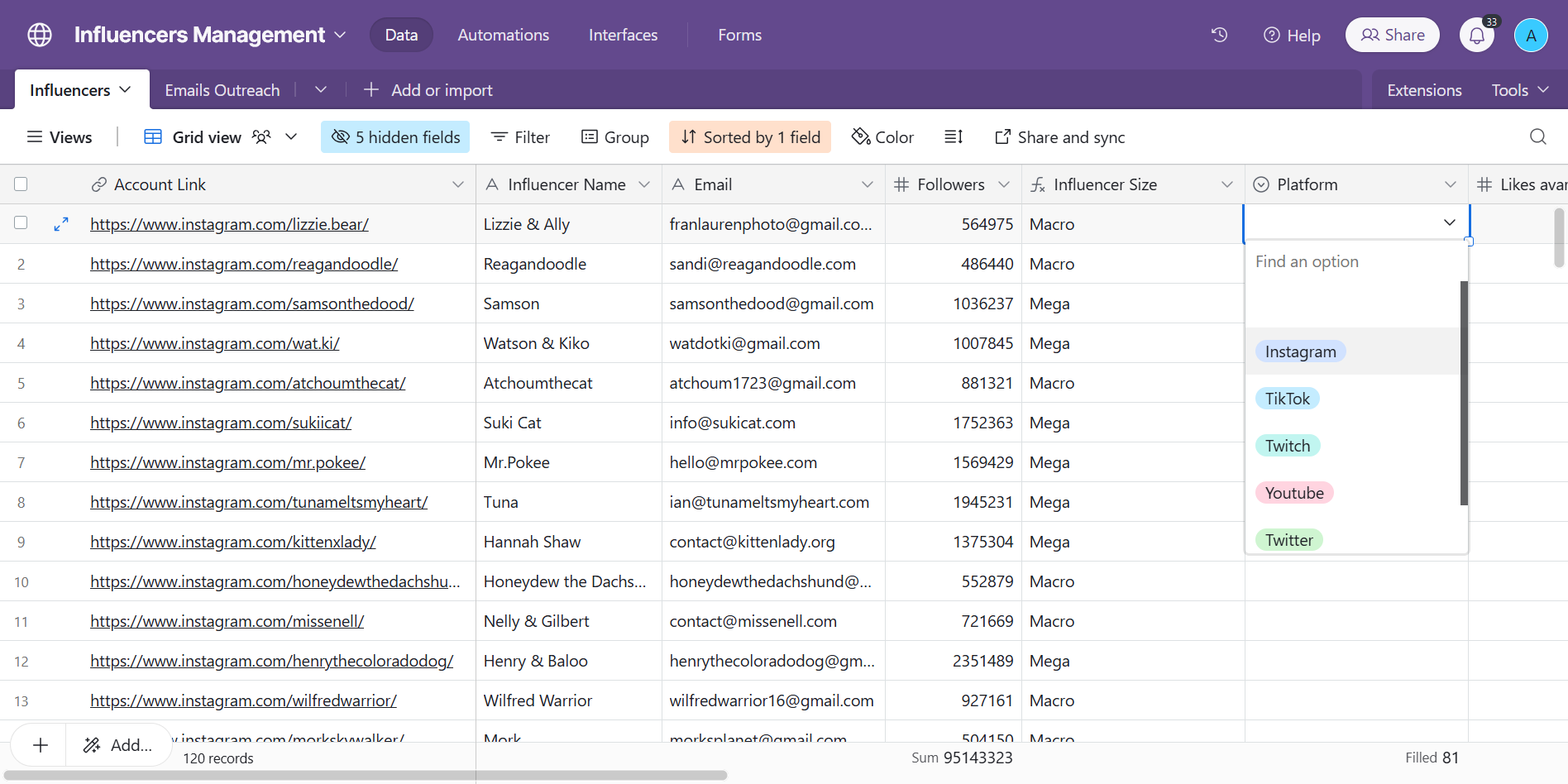Open the Email column menu arrow
The height and width of the screenshot is (784, 1568).
[868, 184]
